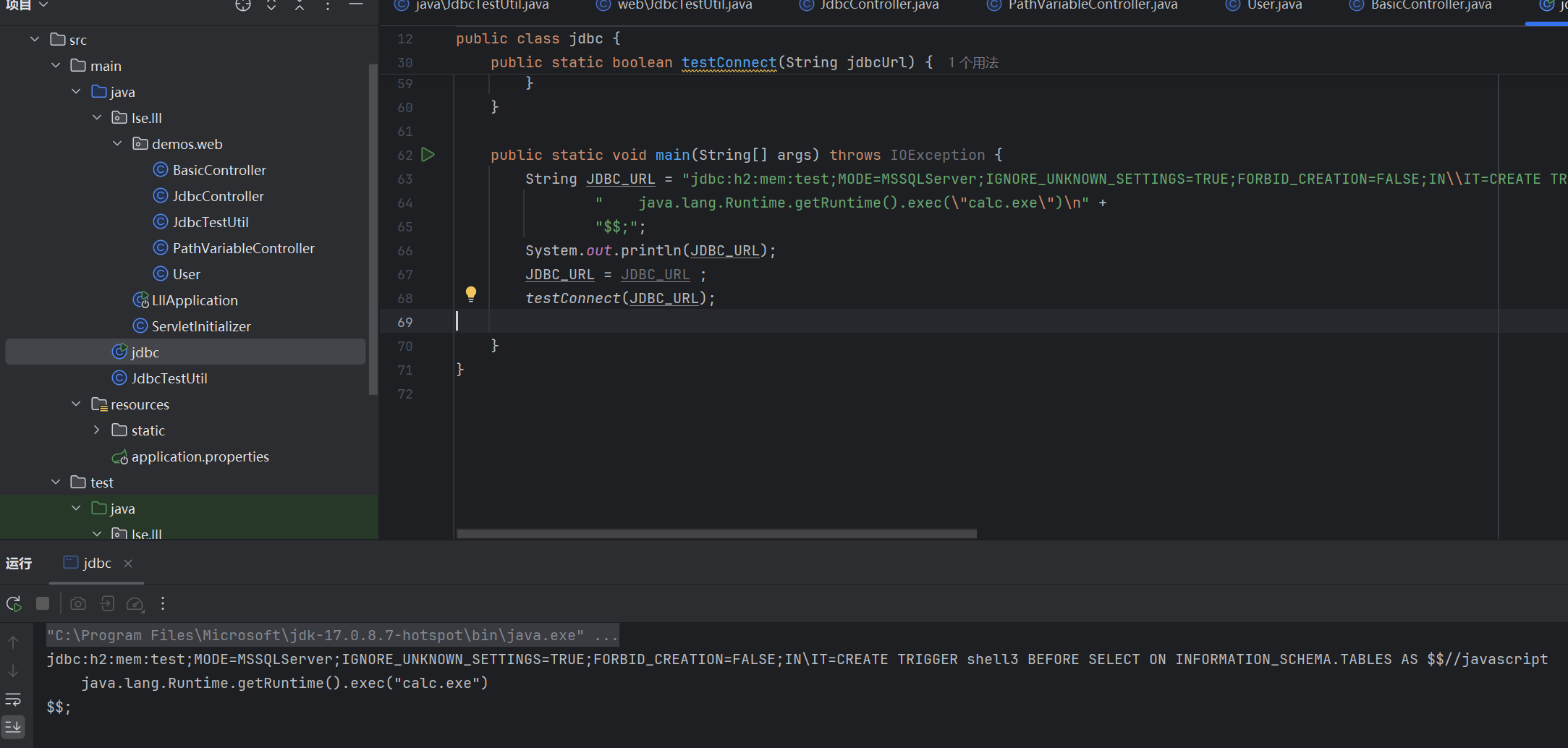Click the '1 个用法' usages hint
The height and width of the screenshot is (748, 1568).
point(973,63)
